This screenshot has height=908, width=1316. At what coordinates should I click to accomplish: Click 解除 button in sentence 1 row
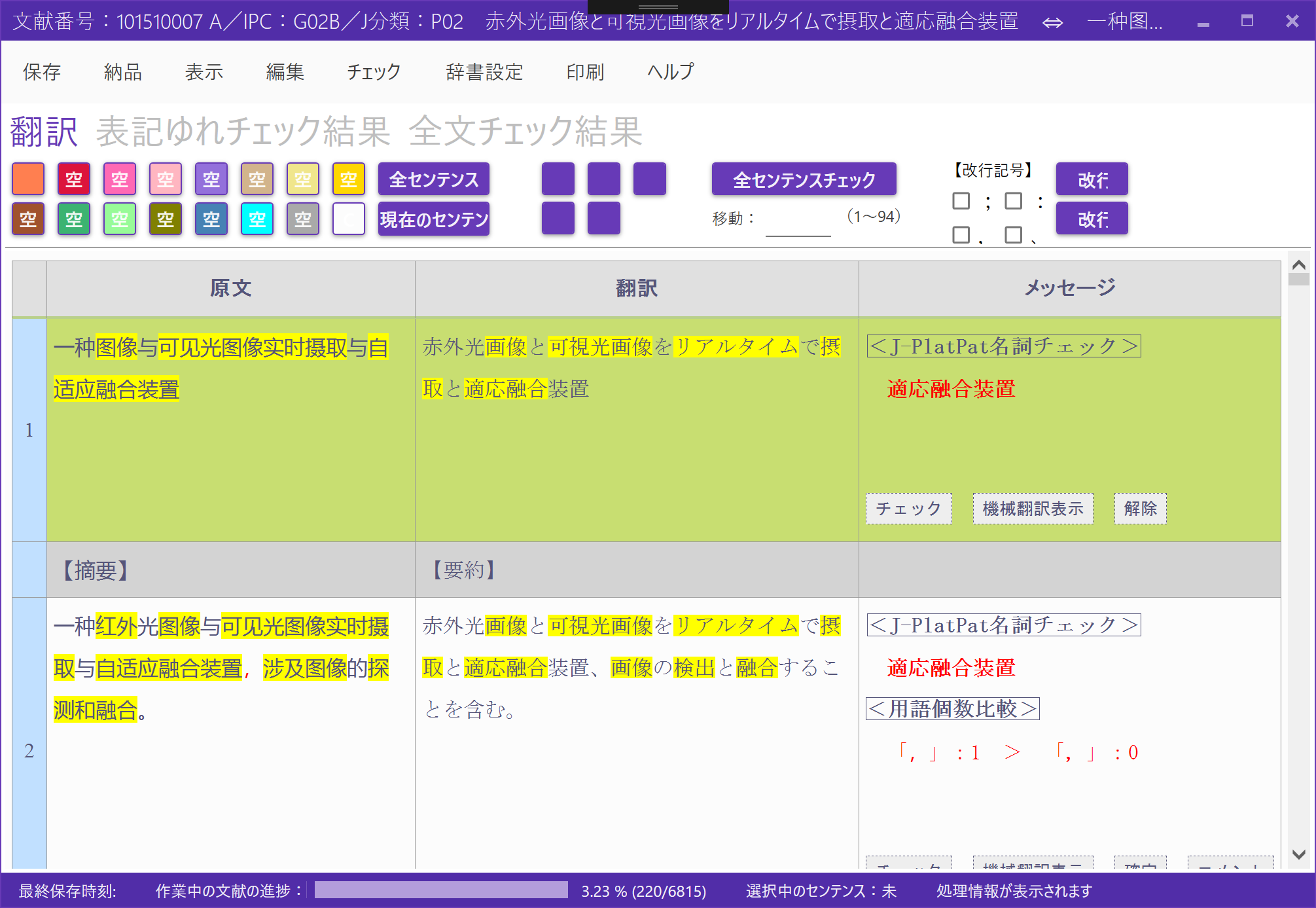(x=1141, y=509)
